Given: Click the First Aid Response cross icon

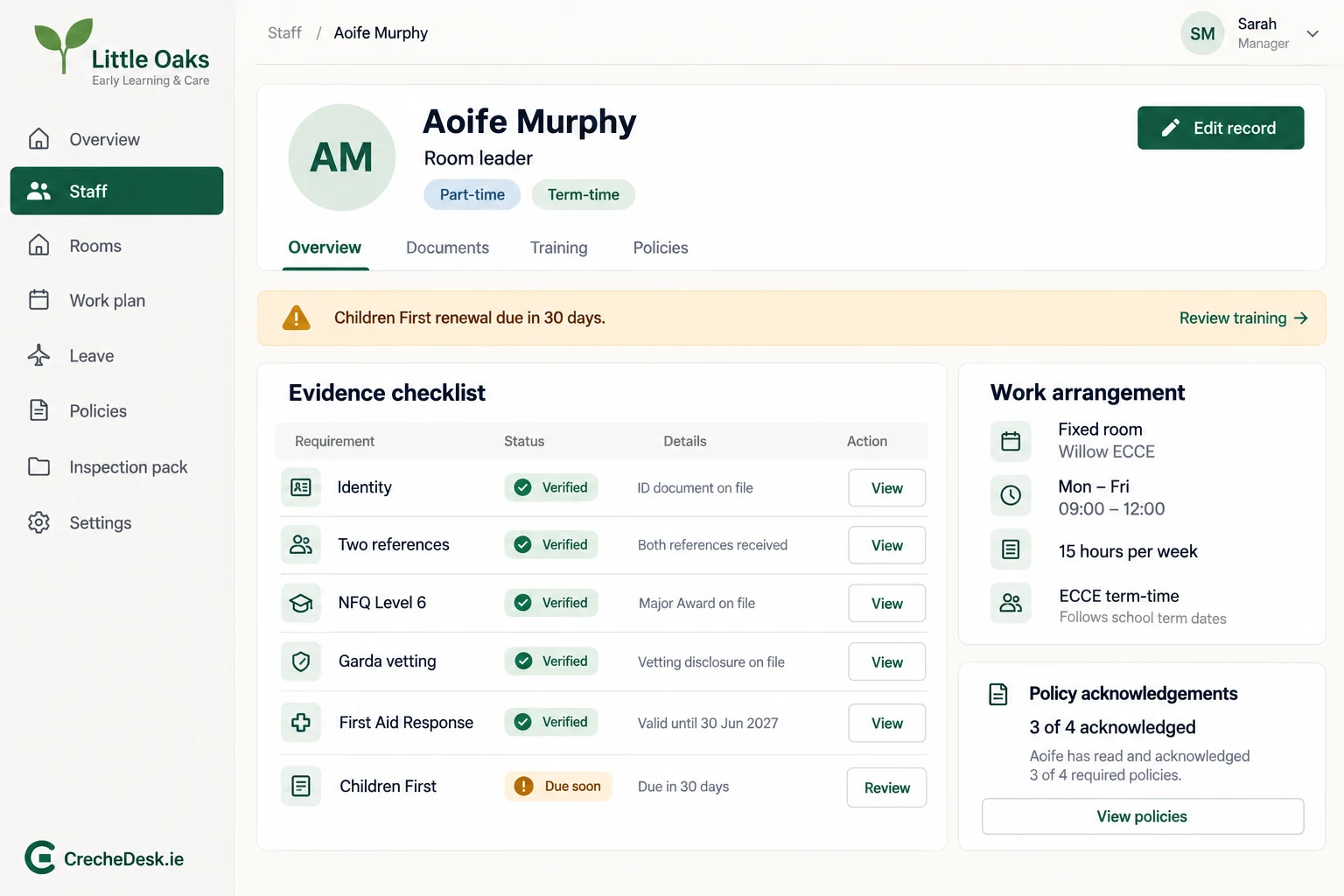Looking at the screenshot, I should (301, 722).
